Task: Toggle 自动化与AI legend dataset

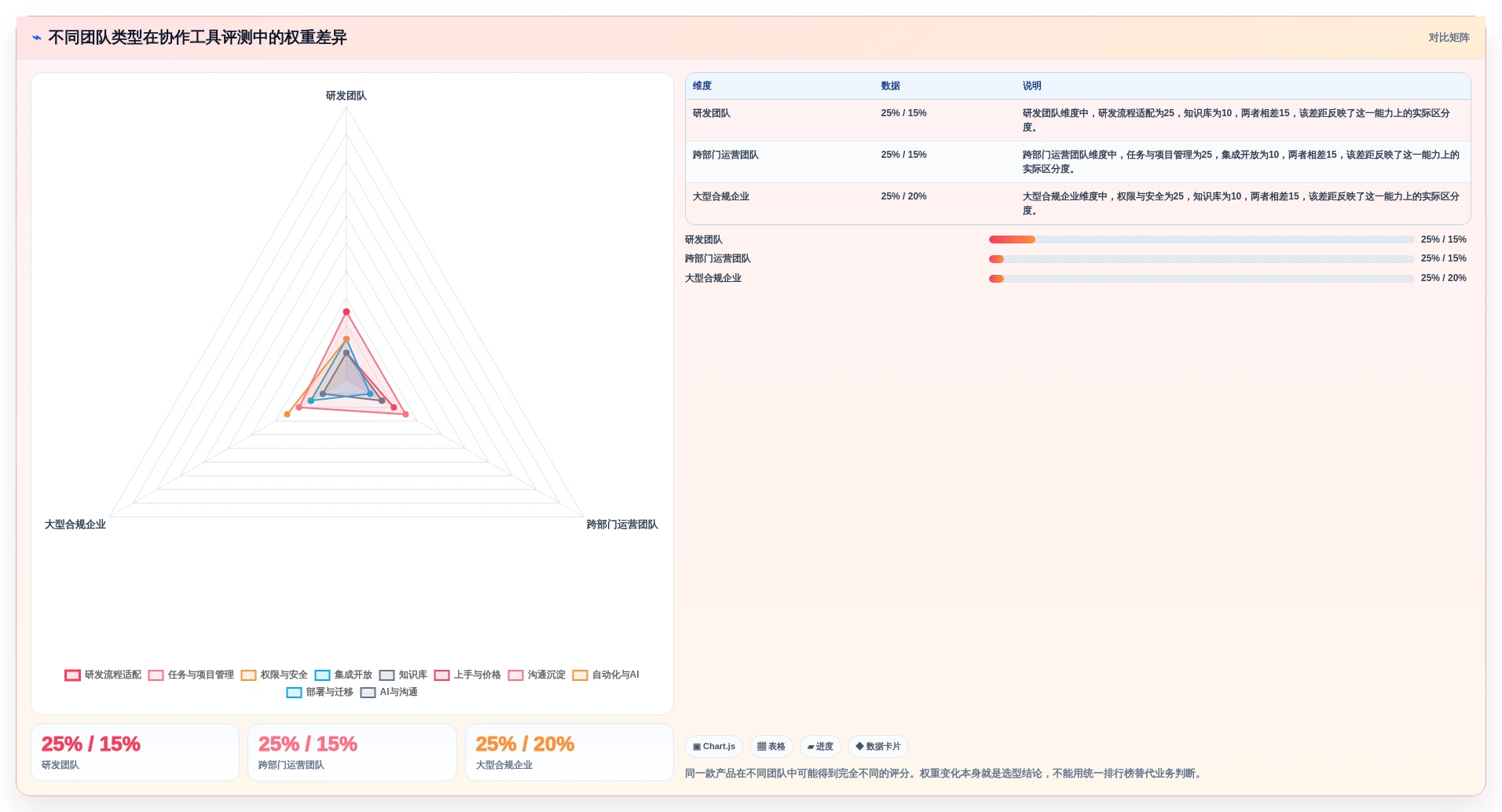Action: (x=606, y=675)
